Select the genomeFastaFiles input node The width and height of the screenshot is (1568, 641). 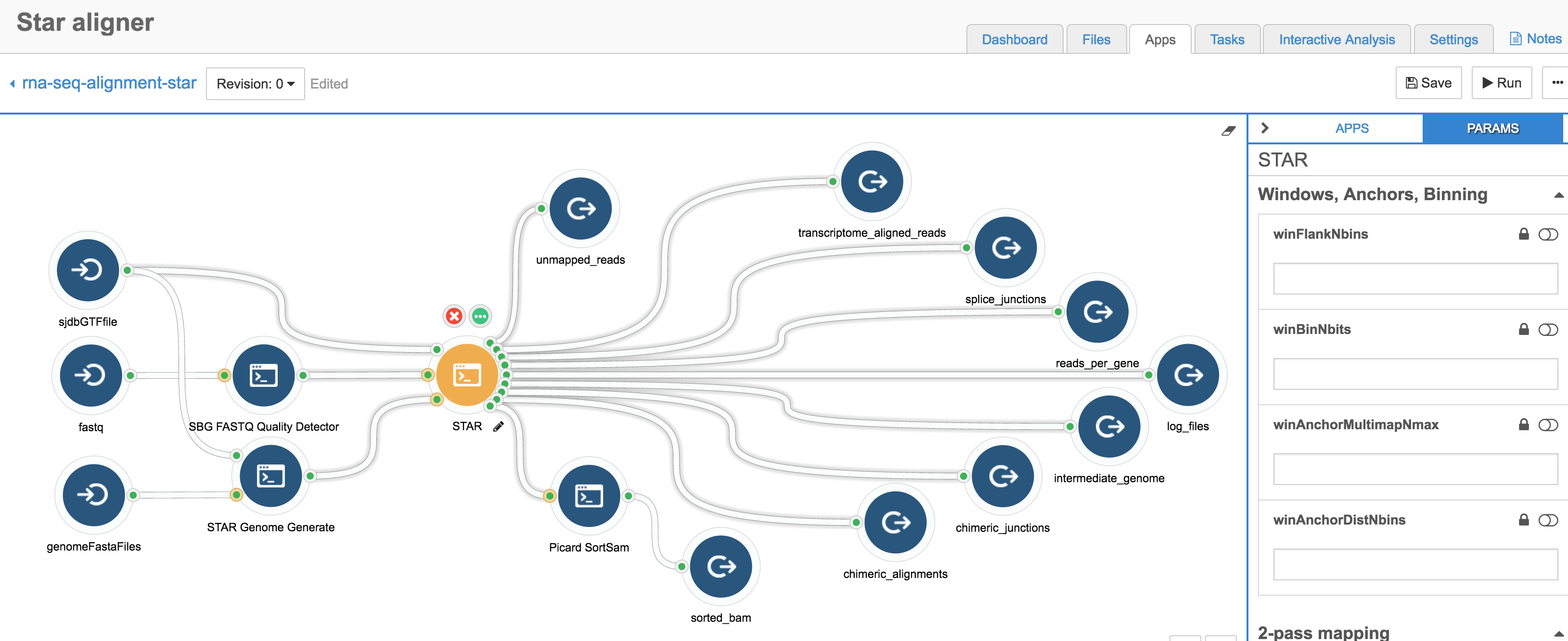94,494
